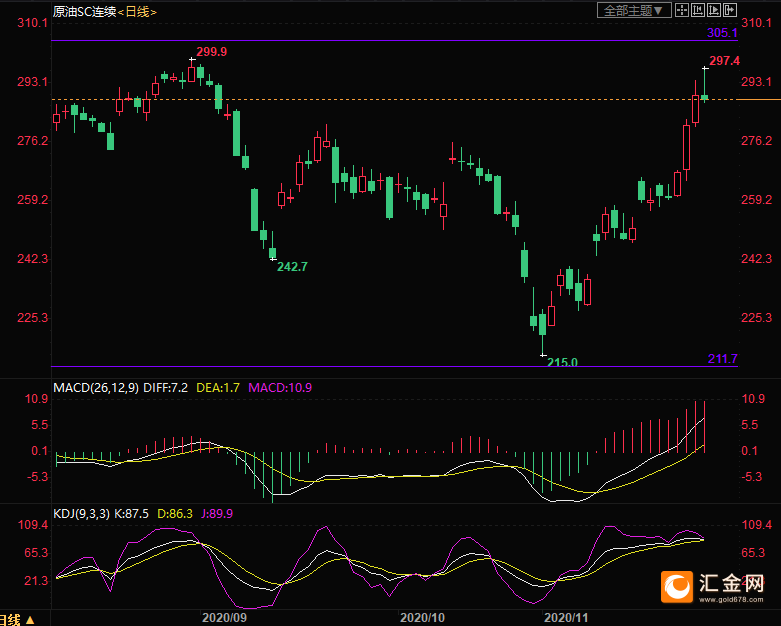Select the J:89.9 readout
Image resolution: width=781 pixels, height=626 pixels.
[217, 513]
